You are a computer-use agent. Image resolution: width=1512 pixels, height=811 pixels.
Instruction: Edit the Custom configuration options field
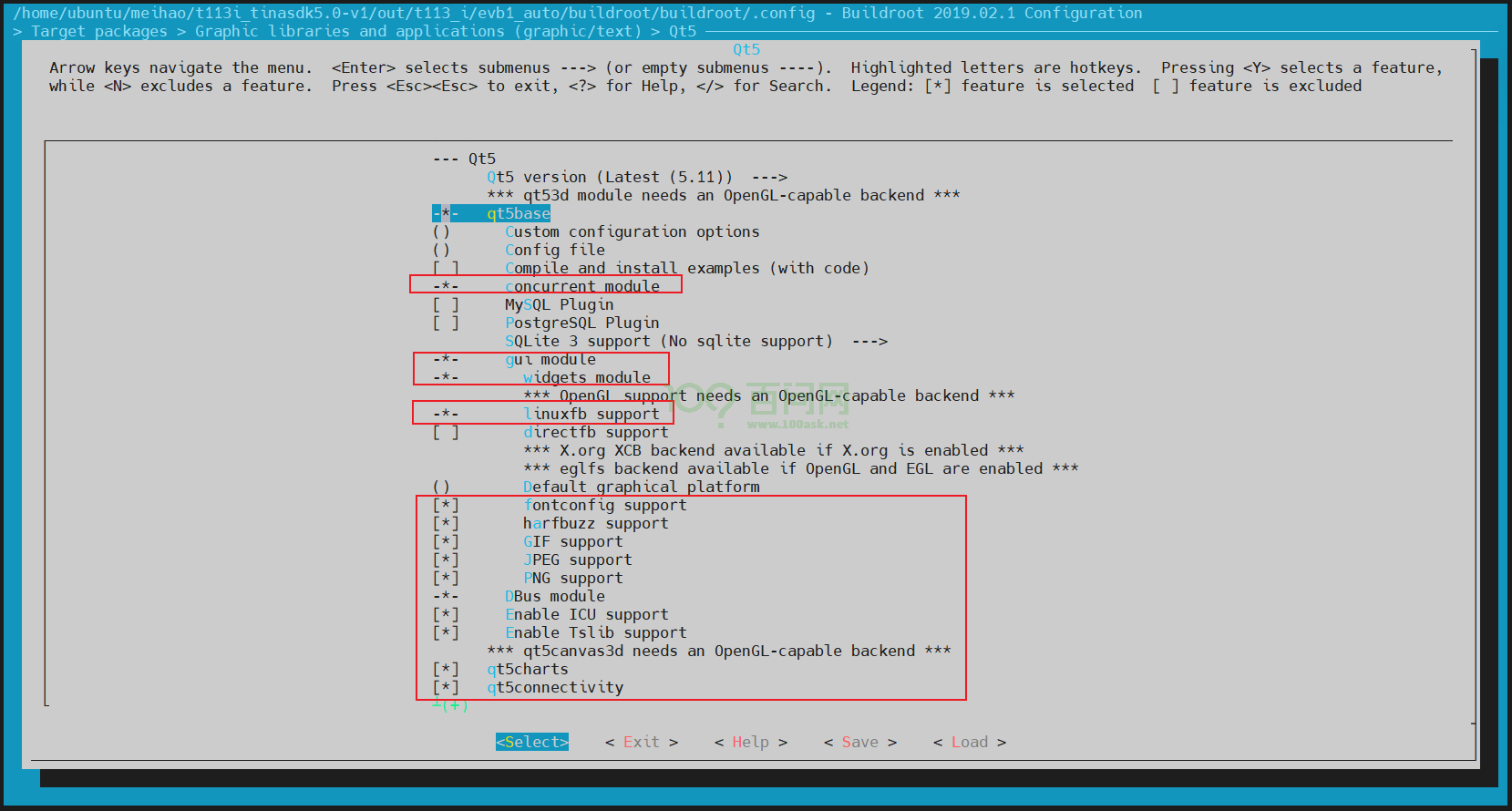click(632, 231)
